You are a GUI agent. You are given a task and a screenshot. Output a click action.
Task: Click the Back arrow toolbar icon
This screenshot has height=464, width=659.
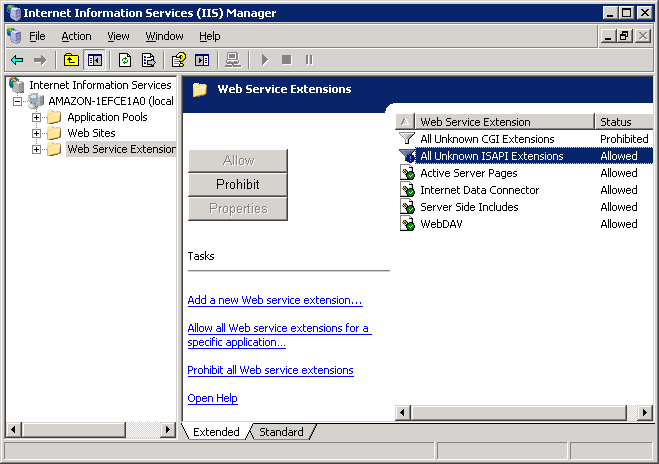(17, 60)
